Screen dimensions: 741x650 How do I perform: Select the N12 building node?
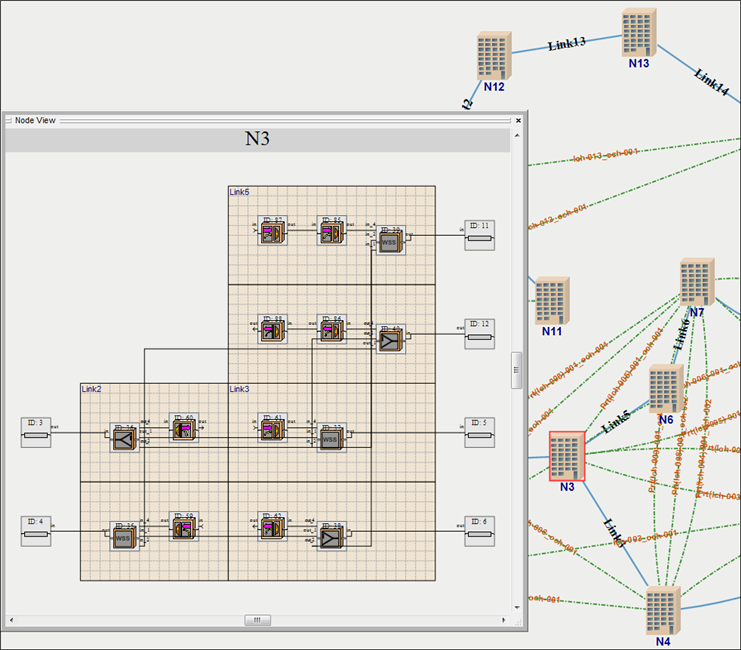point(494,55)
